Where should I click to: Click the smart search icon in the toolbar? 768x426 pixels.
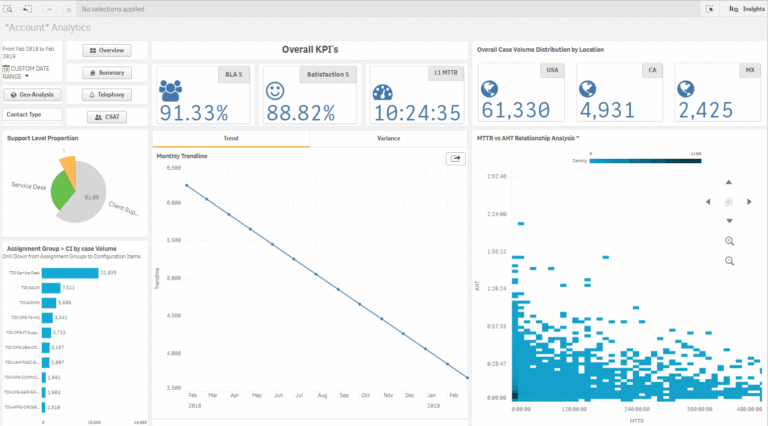8,8
